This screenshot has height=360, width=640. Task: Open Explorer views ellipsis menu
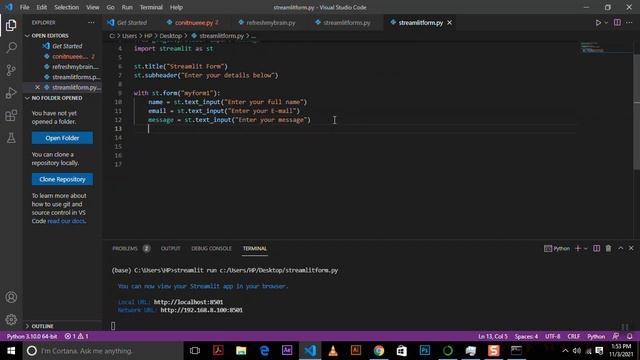[91, 23]
